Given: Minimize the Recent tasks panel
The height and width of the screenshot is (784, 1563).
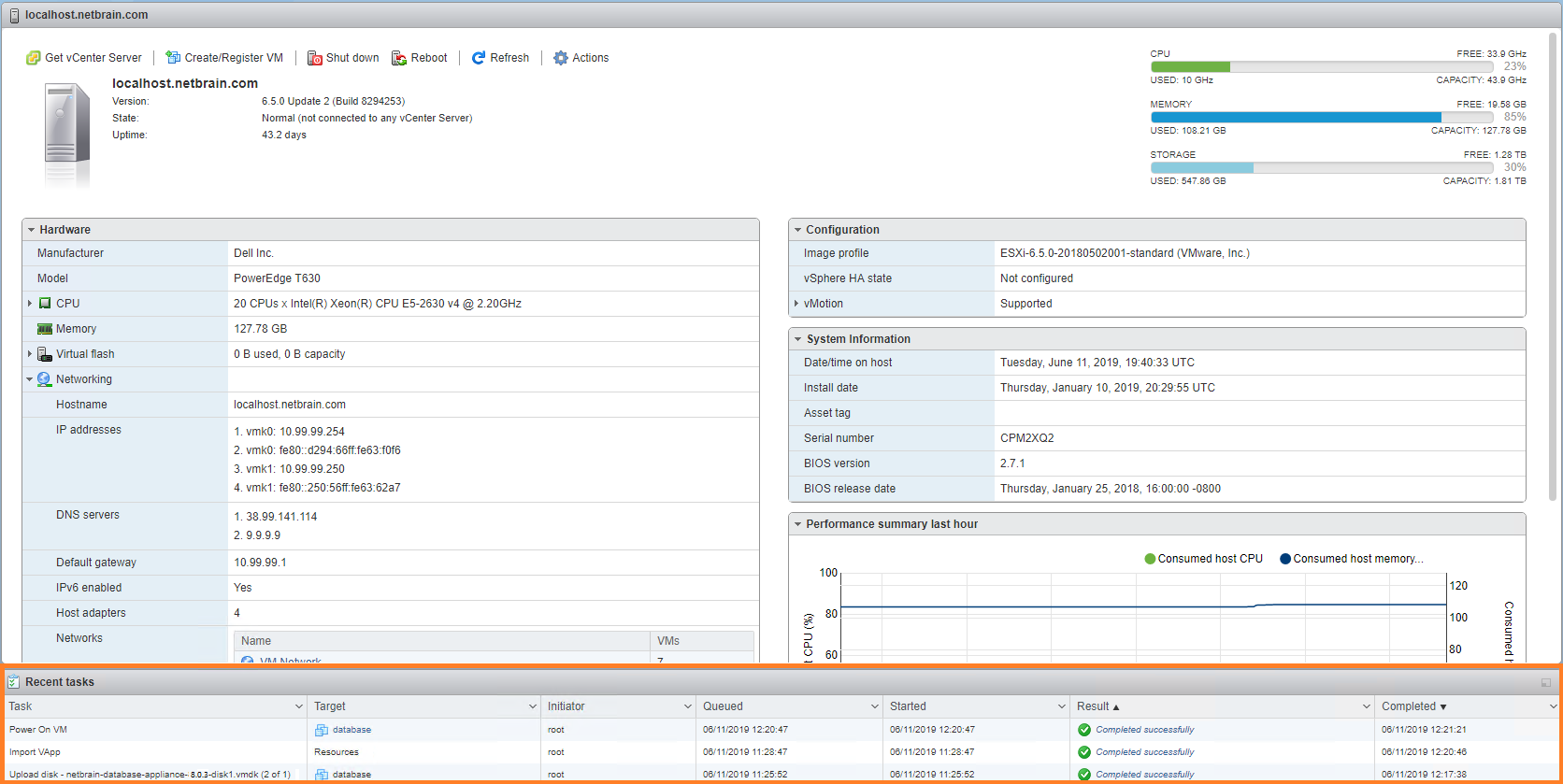Looking at the screenshot, I should tap(1546, 683).
